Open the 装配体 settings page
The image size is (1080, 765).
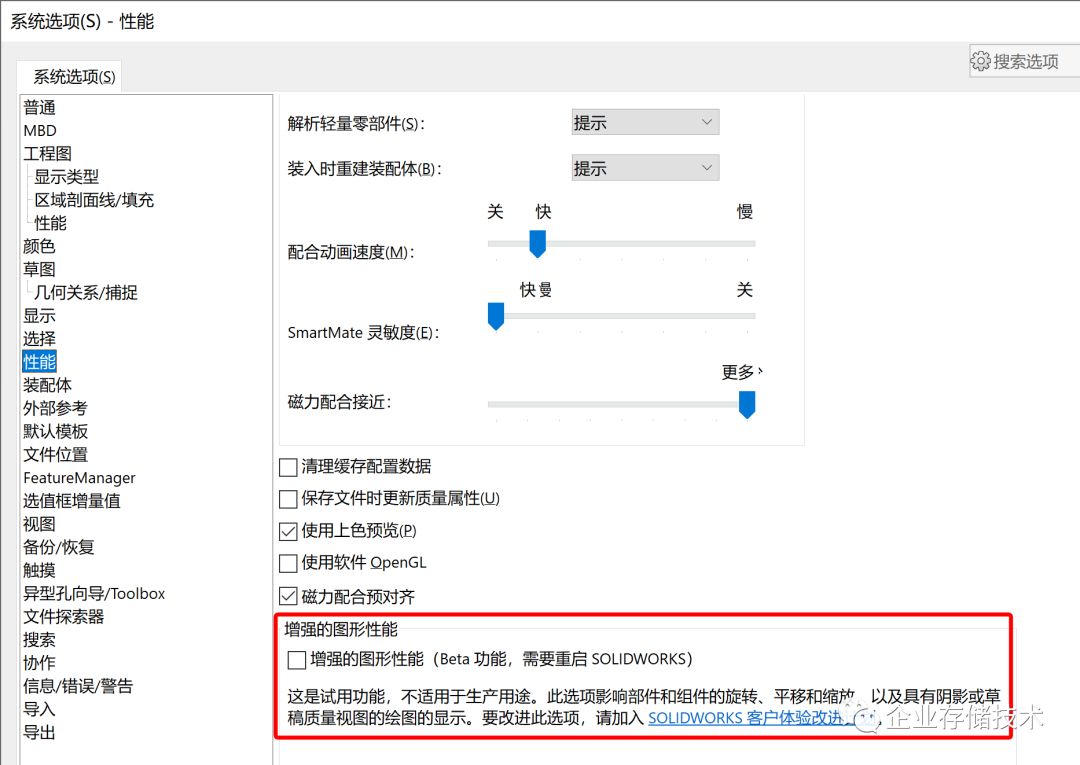47,384
